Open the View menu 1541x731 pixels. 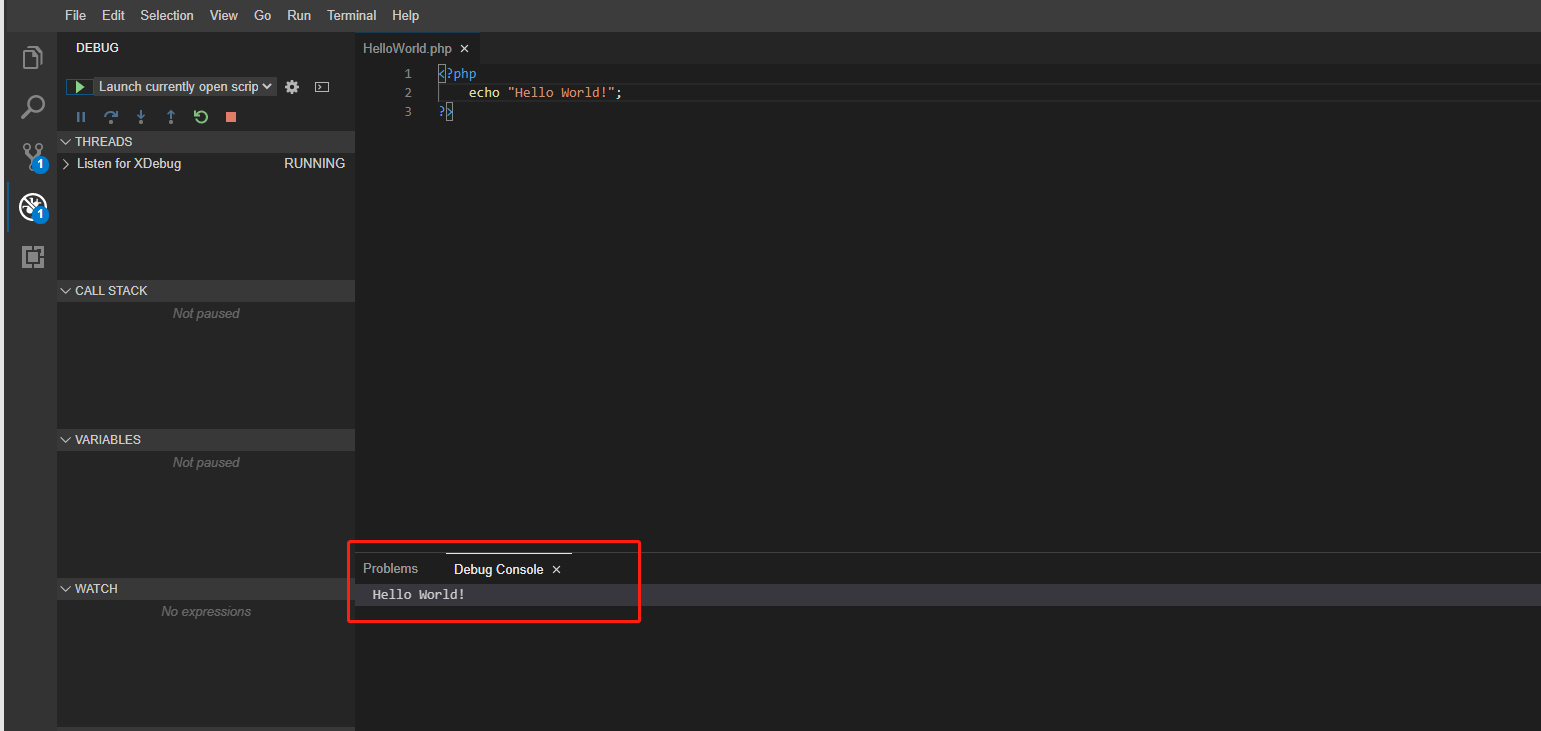tap(224, 15)
